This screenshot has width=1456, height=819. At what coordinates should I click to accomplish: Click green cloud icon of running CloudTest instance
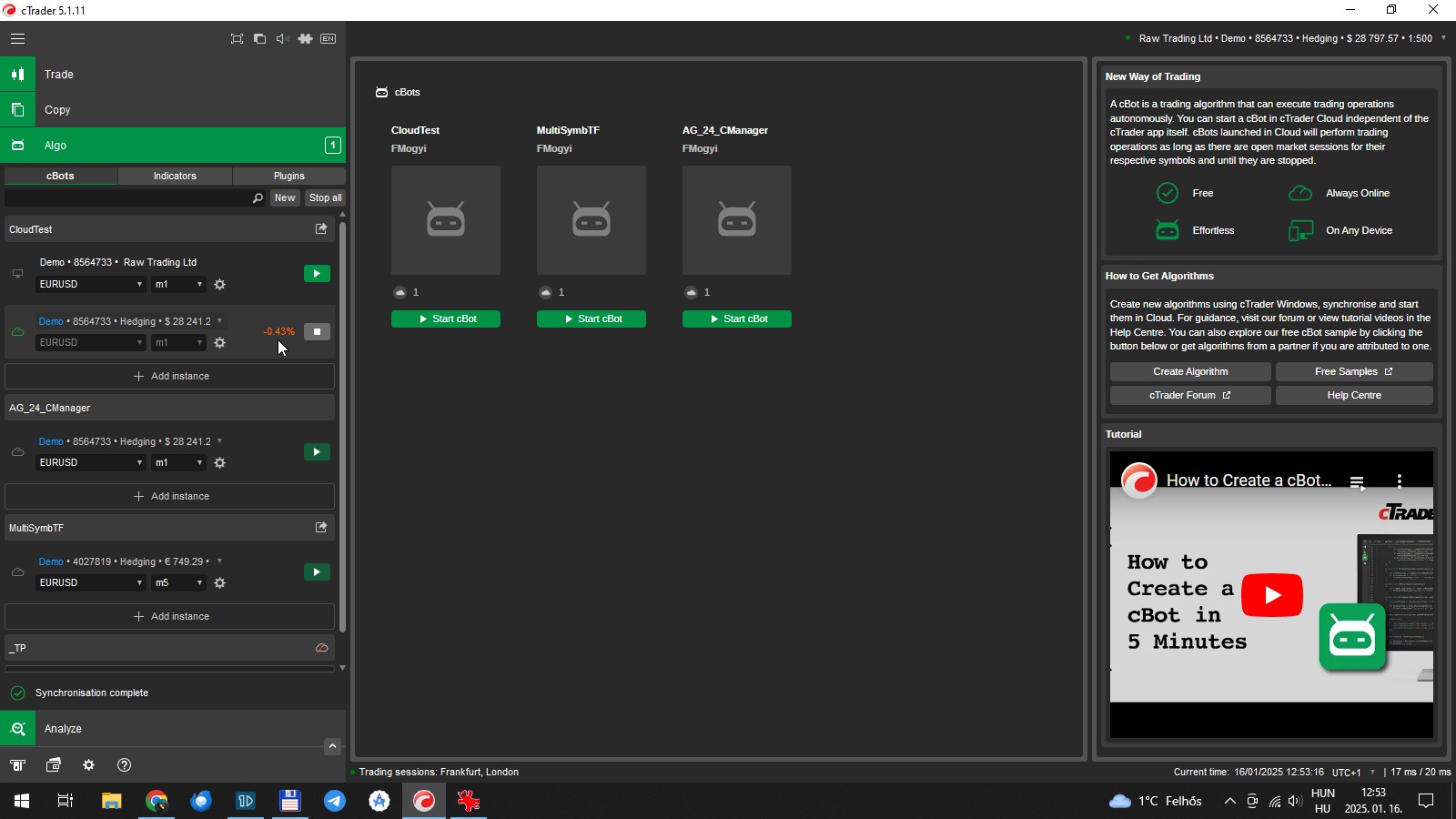tap(17, 332)
